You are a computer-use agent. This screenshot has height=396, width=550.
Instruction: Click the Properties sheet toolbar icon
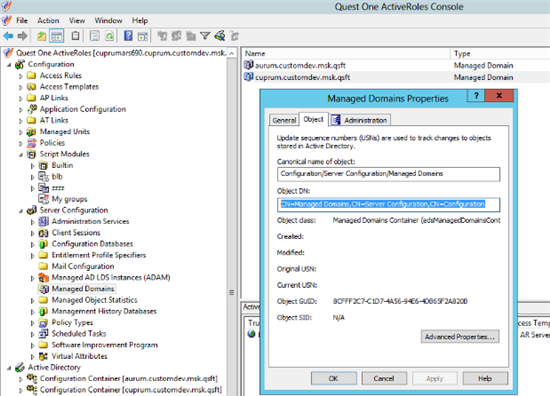pos(94,36)
